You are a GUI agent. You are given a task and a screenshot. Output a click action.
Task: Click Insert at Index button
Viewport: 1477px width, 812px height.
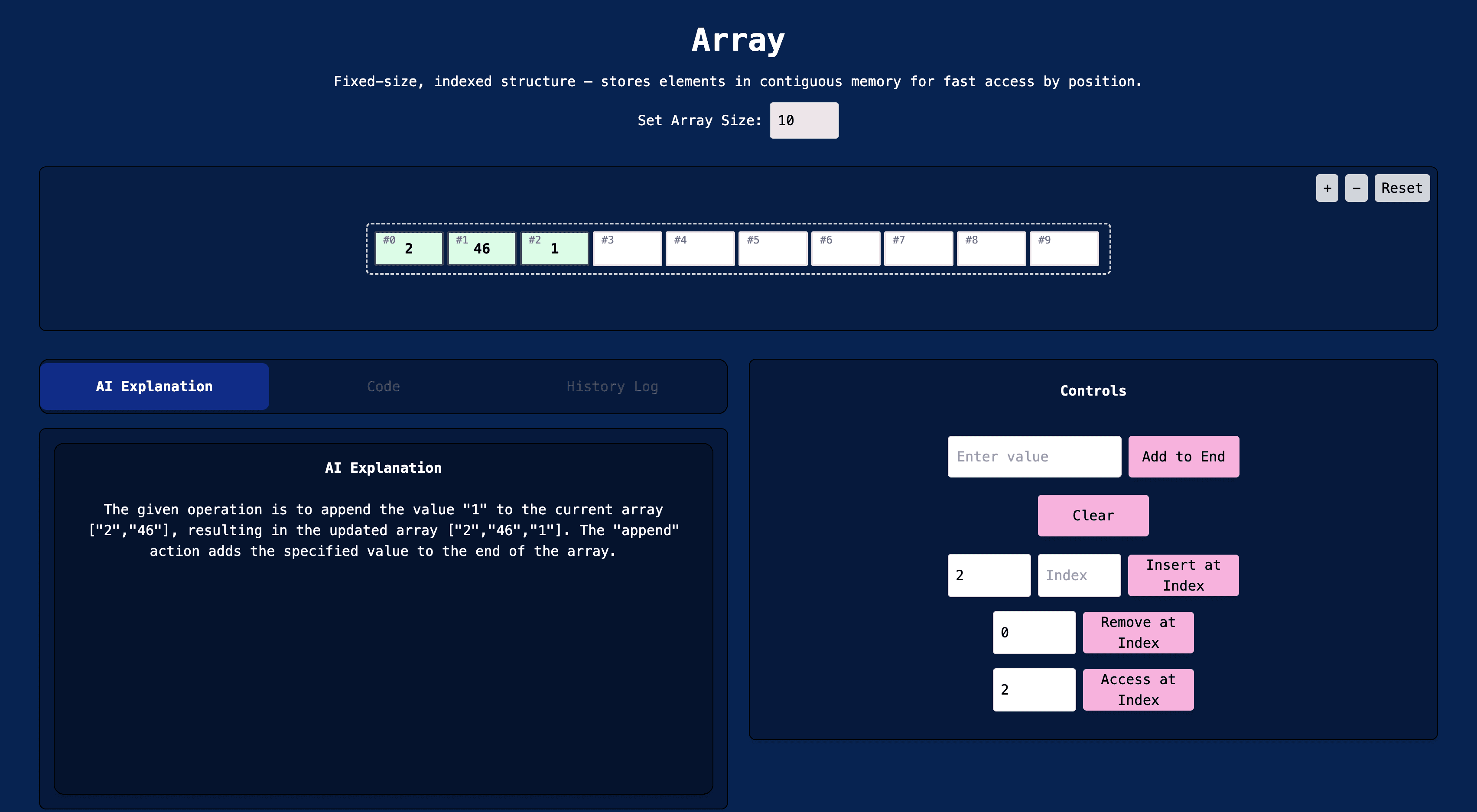(1183, 575)
